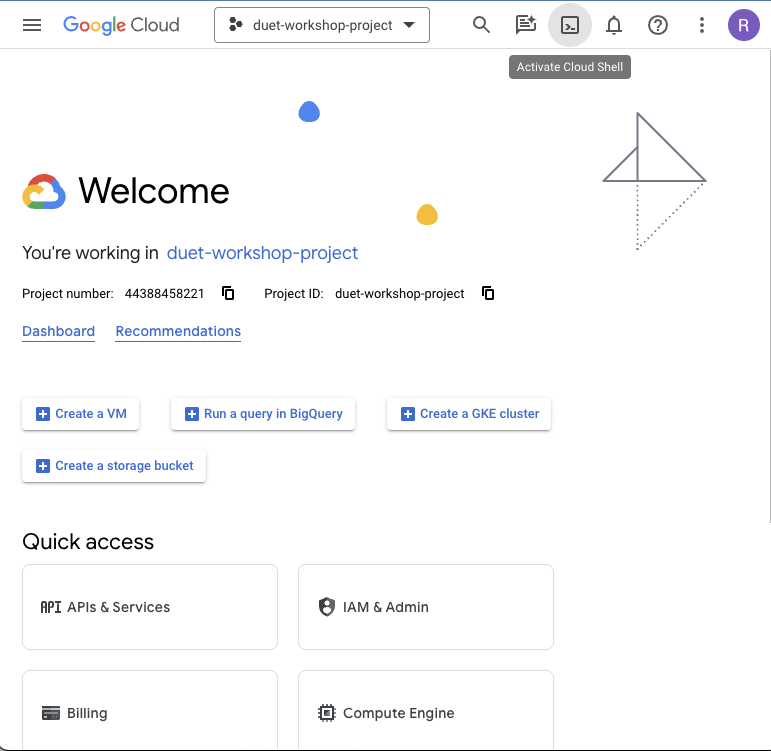
Task: Click the Create a VM button
Action: click(x=81, y=414)
